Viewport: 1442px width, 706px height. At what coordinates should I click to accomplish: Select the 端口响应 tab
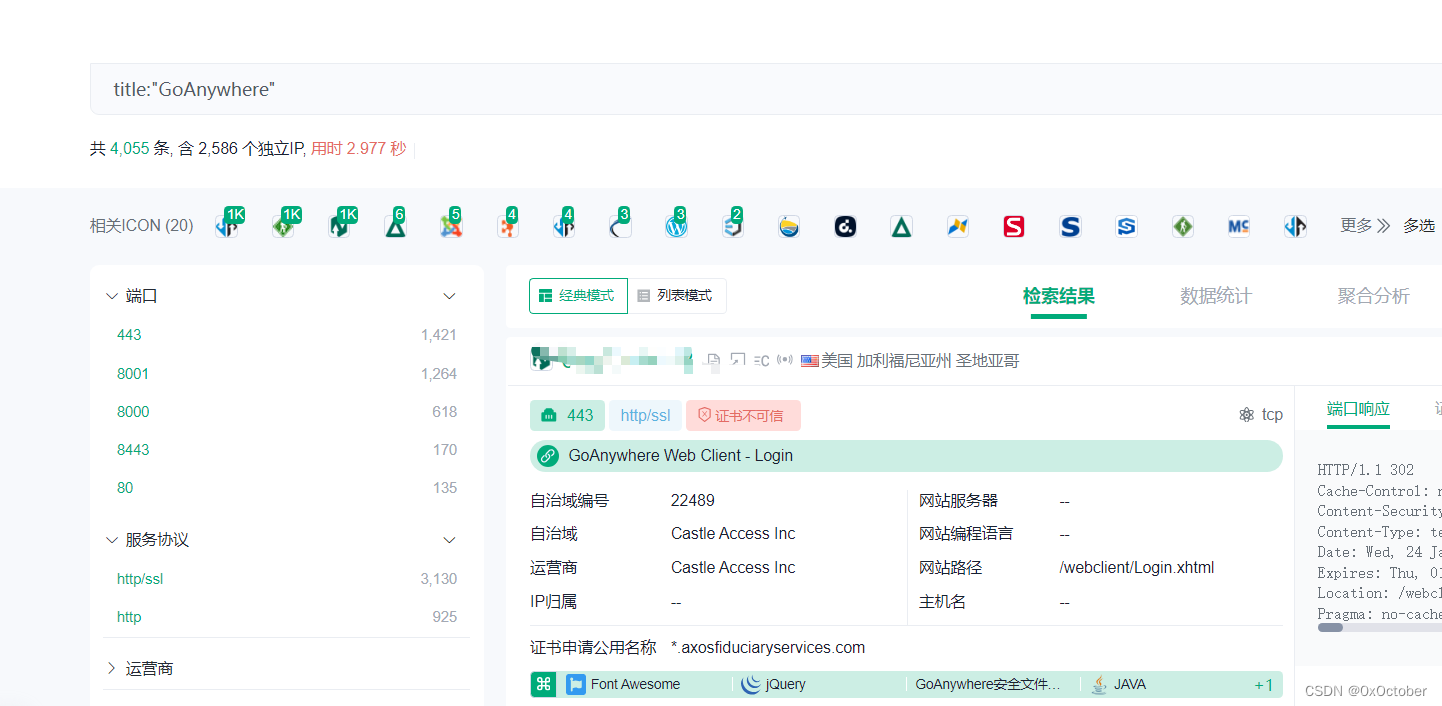pyautogui.click(x=1358, y=409)
